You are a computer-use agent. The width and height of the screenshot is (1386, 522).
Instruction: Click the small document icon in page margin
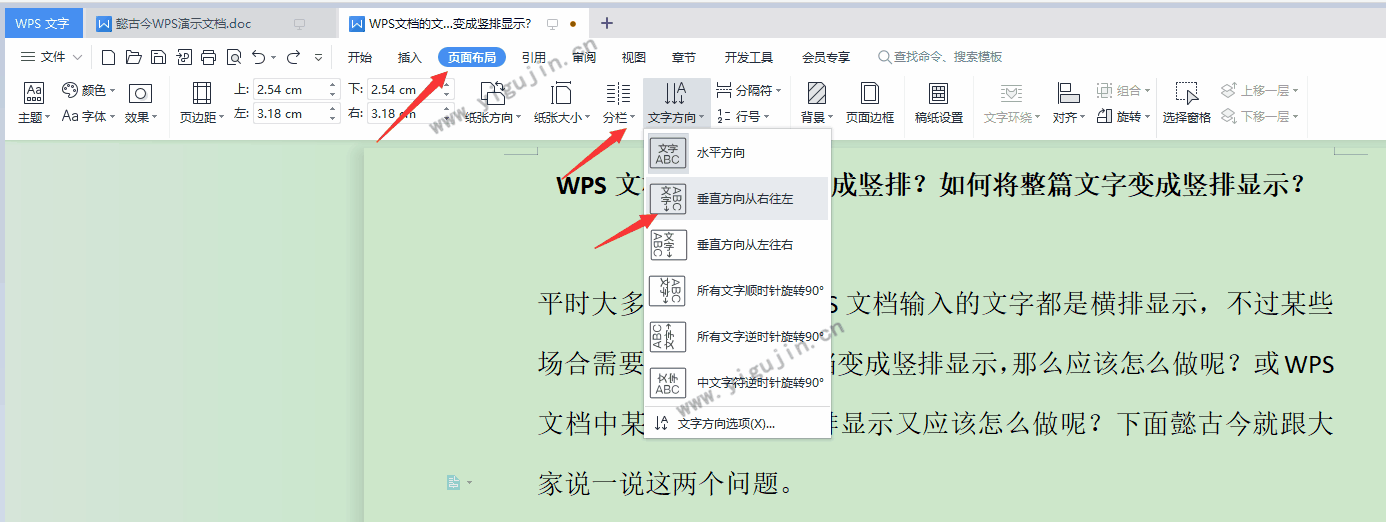454,483
